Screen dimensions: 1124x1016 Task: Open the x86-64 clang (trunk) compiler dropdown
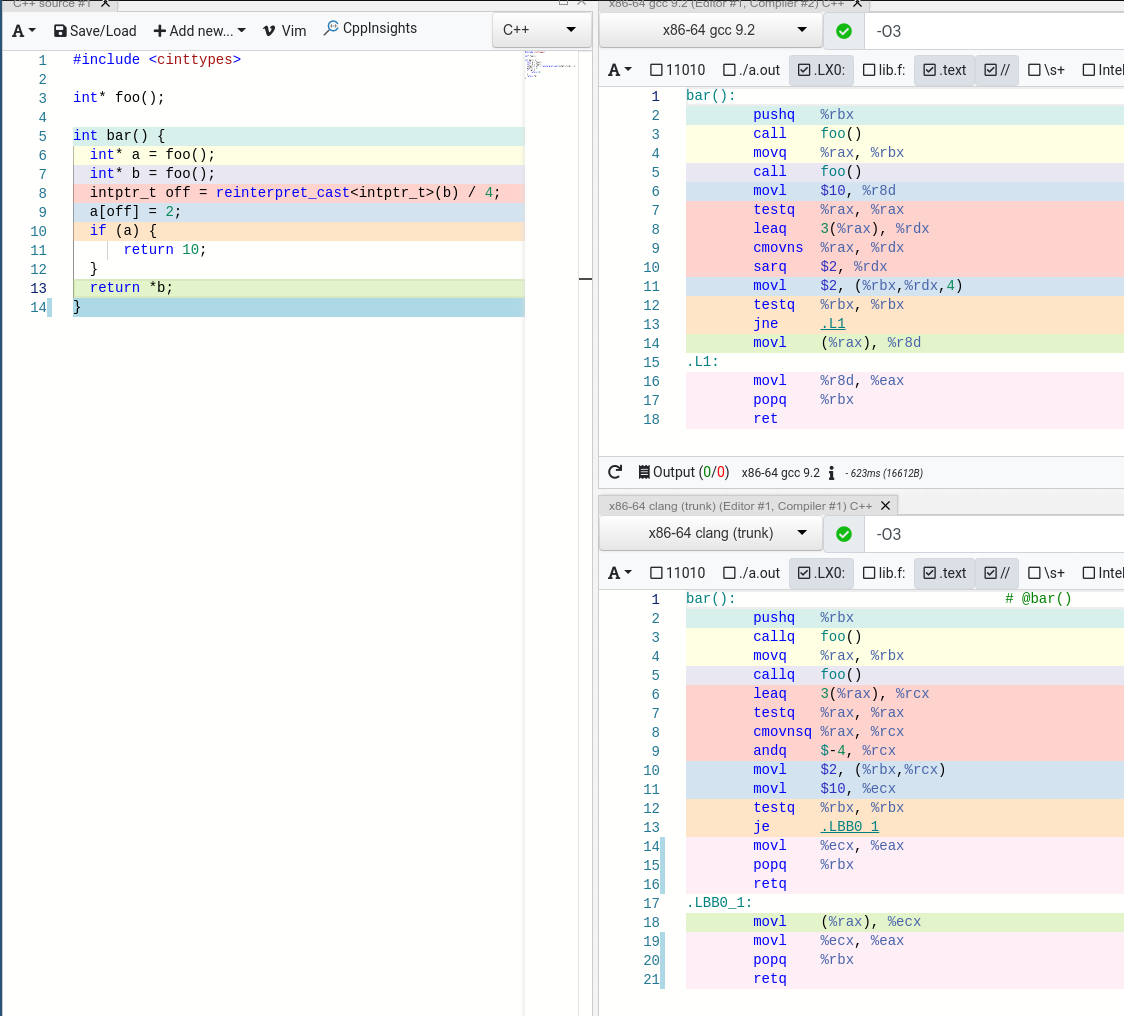coord(710,533)
